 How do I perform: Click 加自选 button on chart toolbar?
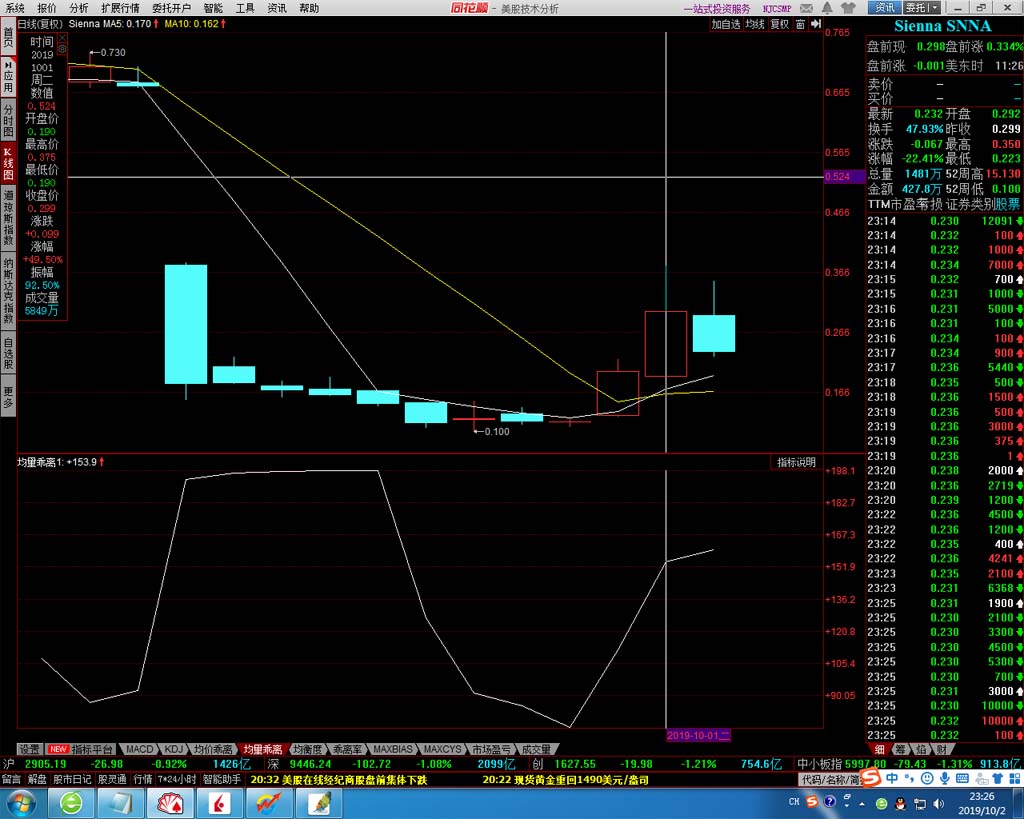click(726, 24)
